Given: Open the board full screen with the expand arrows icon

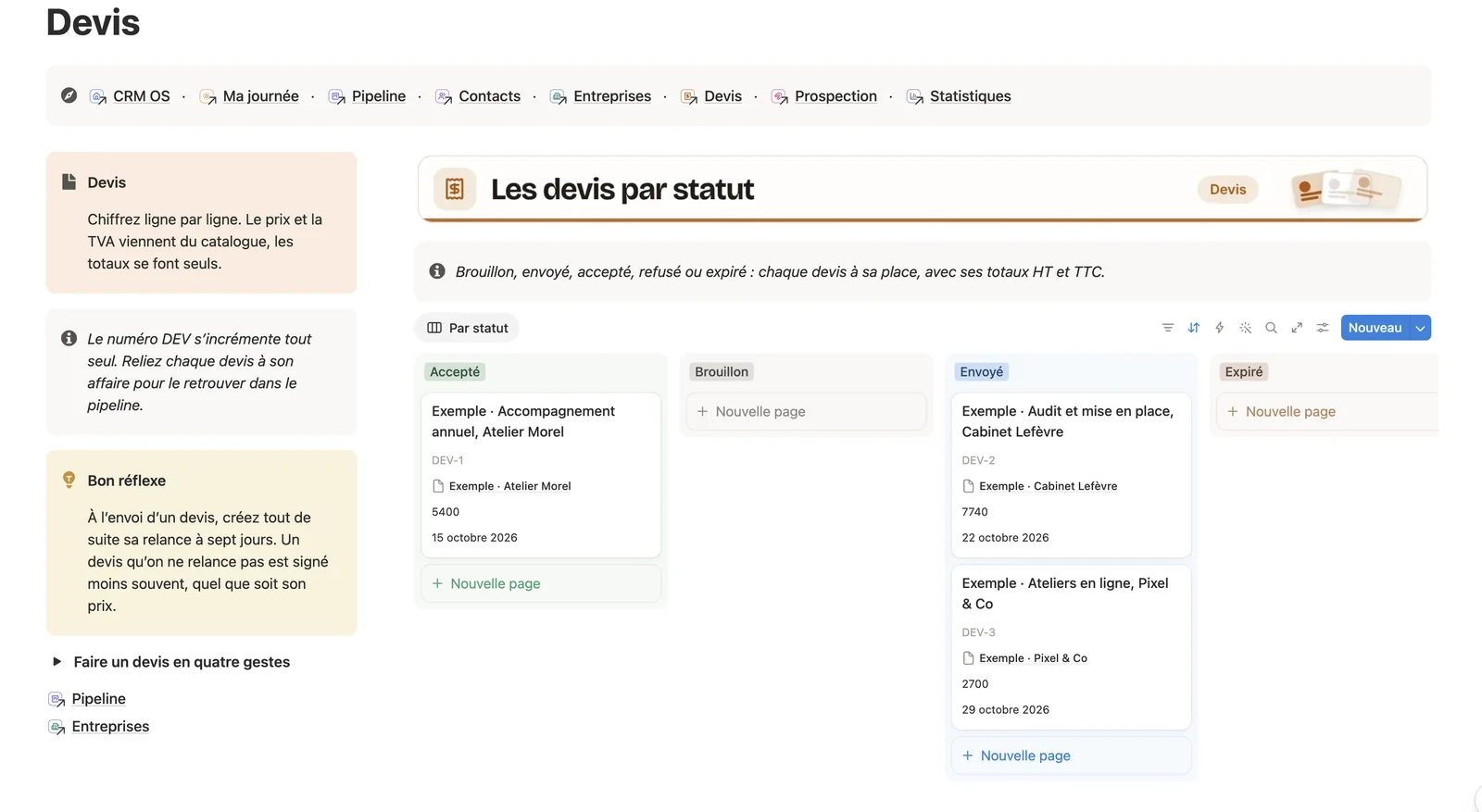Looking at the screenshot, I should pos(1298,328).
